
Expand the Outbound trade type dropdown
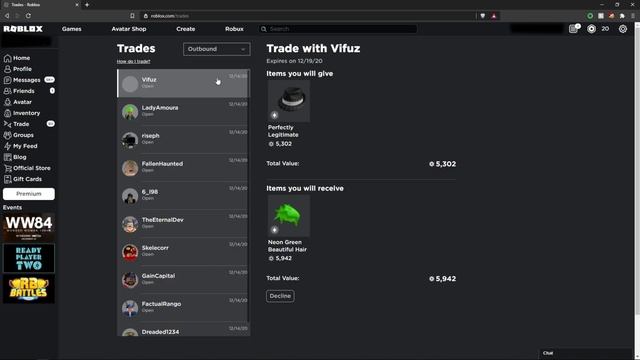(x=216, y=49)
